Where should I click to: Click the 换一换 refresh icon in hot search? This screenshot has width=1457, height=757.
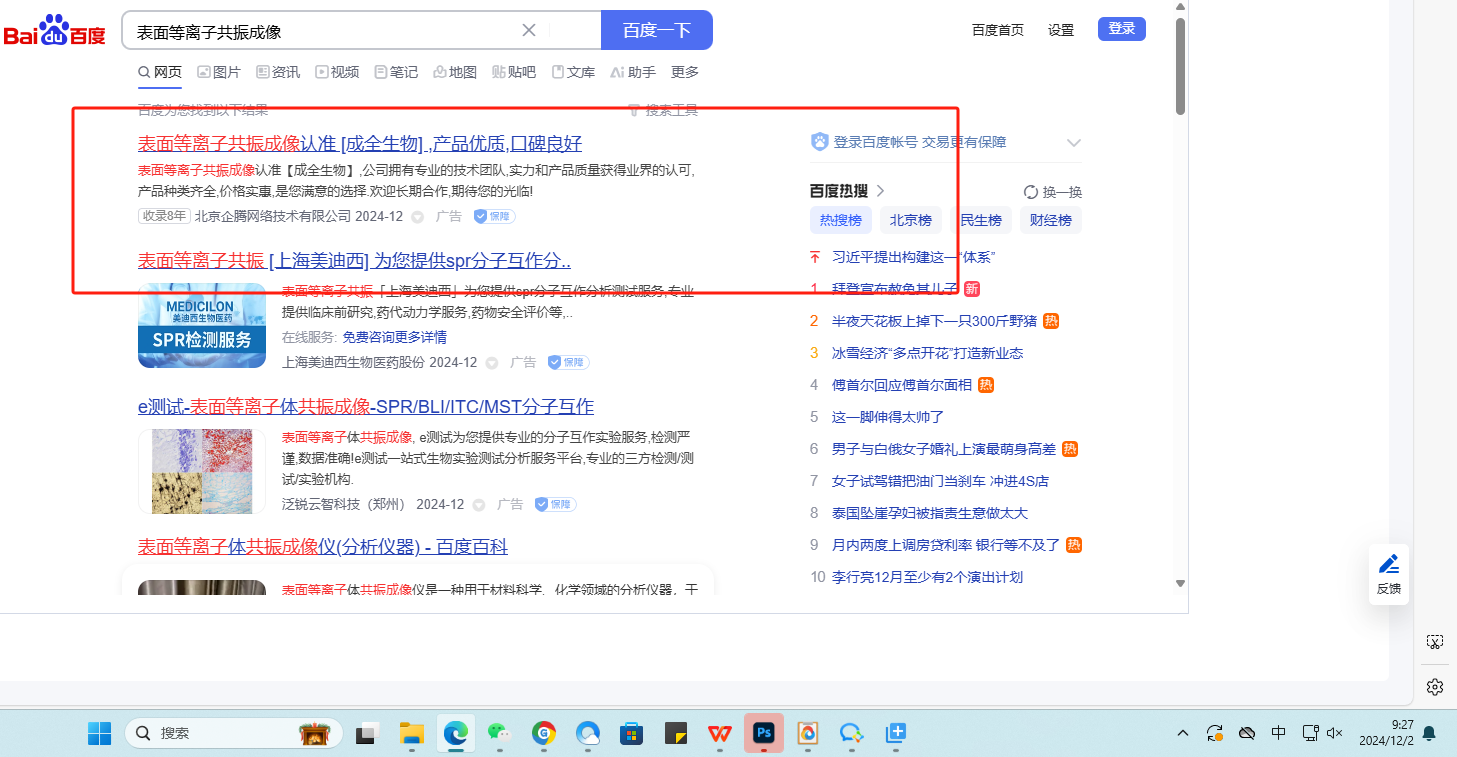tap(1031, 192)
